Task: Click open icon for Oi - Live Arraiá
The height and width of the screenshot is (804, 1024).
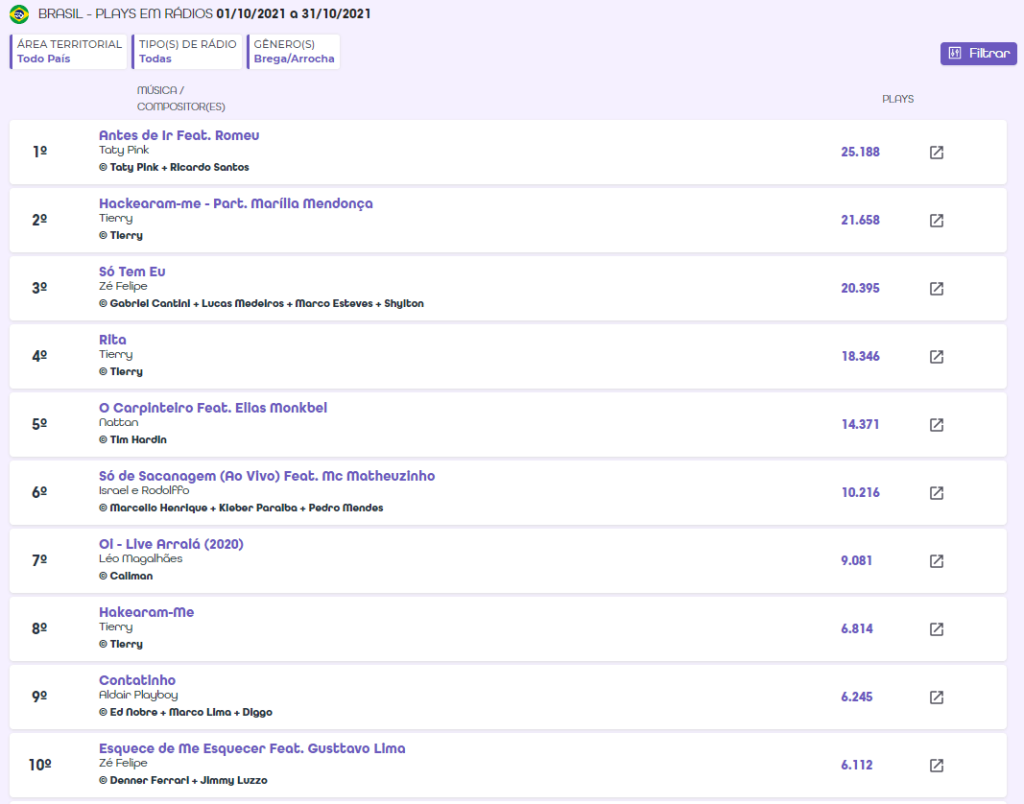Action: 936,561
